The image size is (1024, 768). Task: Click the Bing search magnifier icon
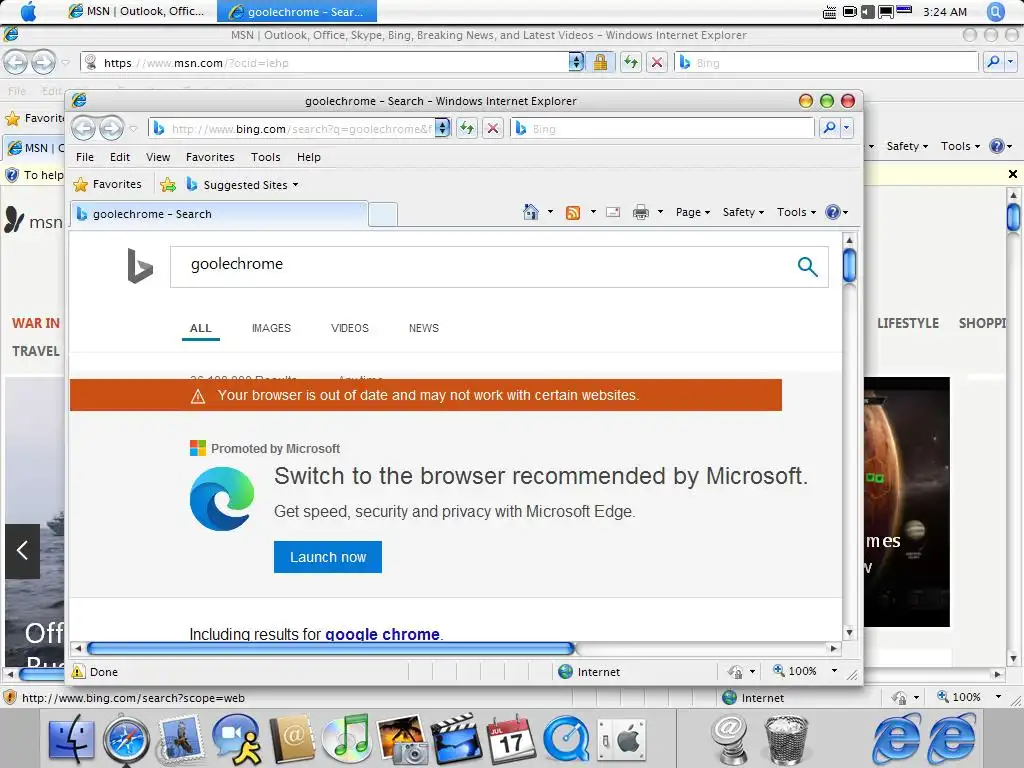click(x=808, y=266)
